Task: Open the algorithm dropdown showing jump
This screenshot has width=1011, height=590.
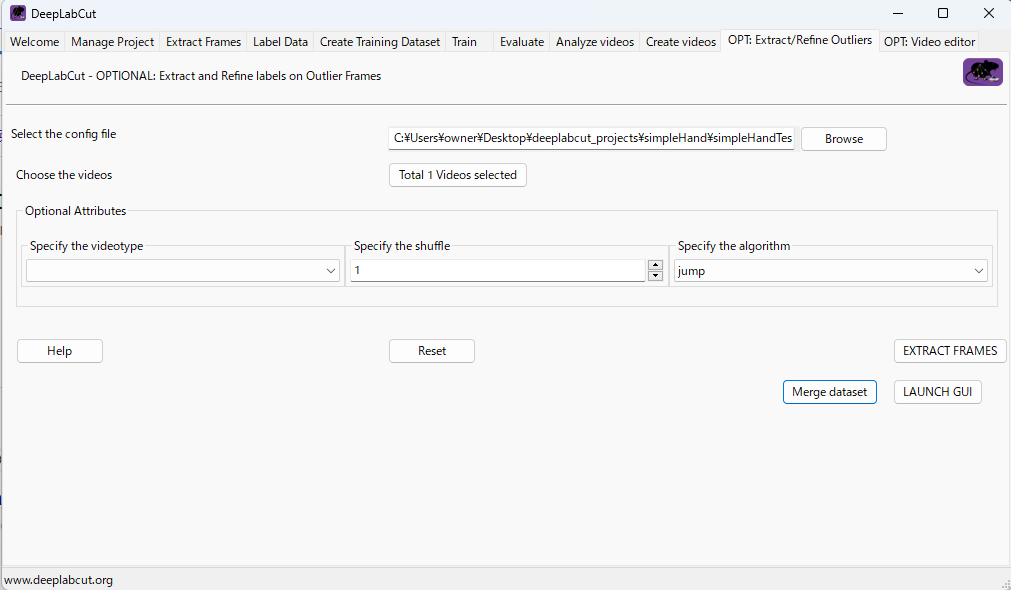Action: [x=830, y=271]
